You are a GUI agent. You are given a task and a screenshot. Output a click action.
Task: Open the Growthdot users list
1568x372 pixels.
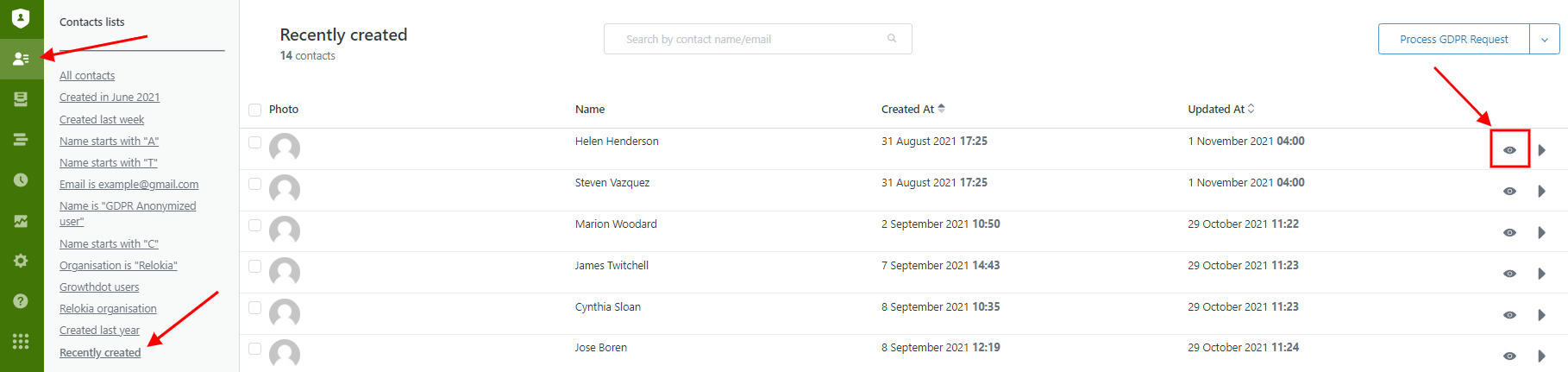point(99,287)
